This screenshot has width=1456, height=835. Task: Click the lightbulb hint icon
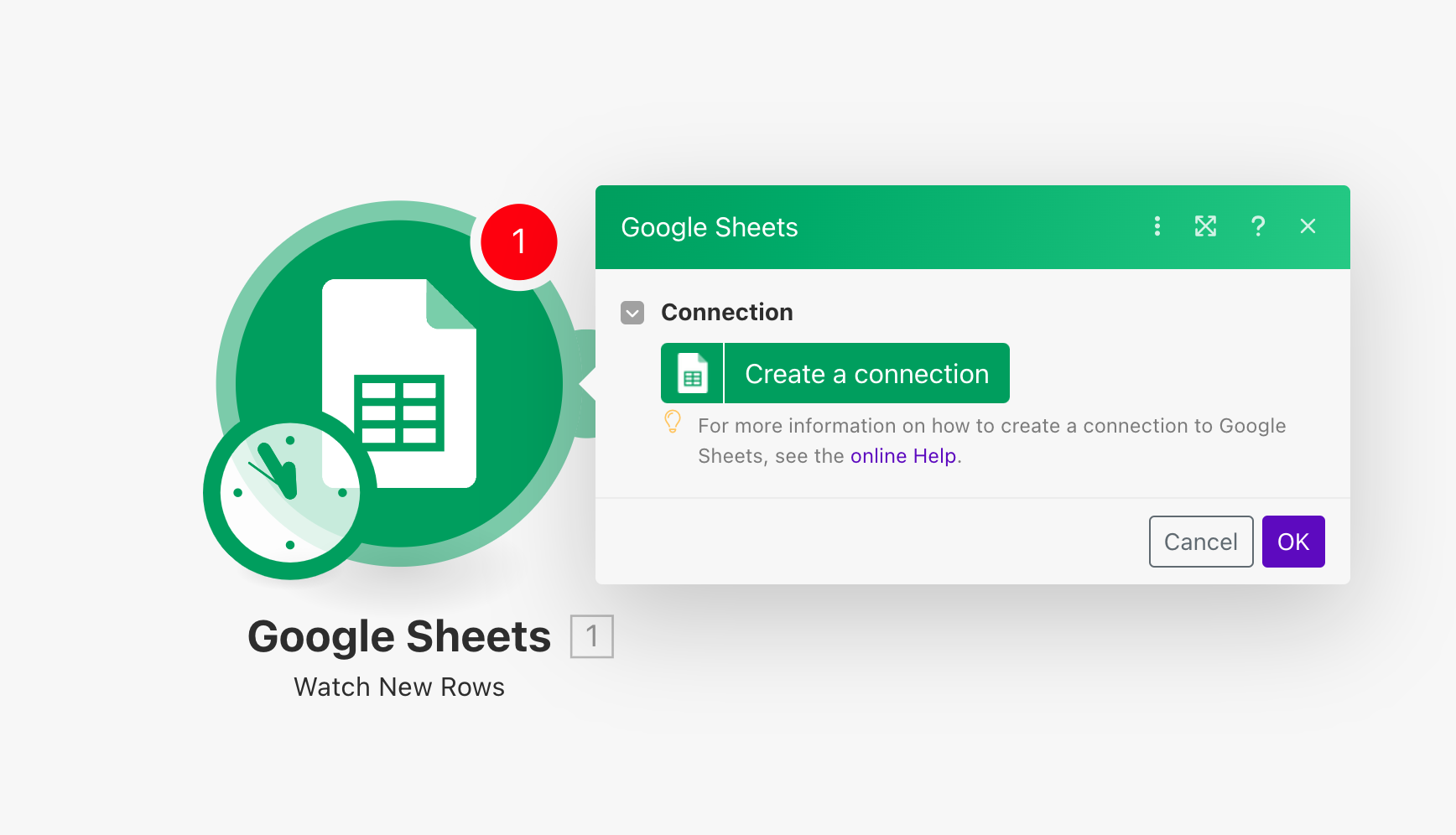(x=673, y=422)
